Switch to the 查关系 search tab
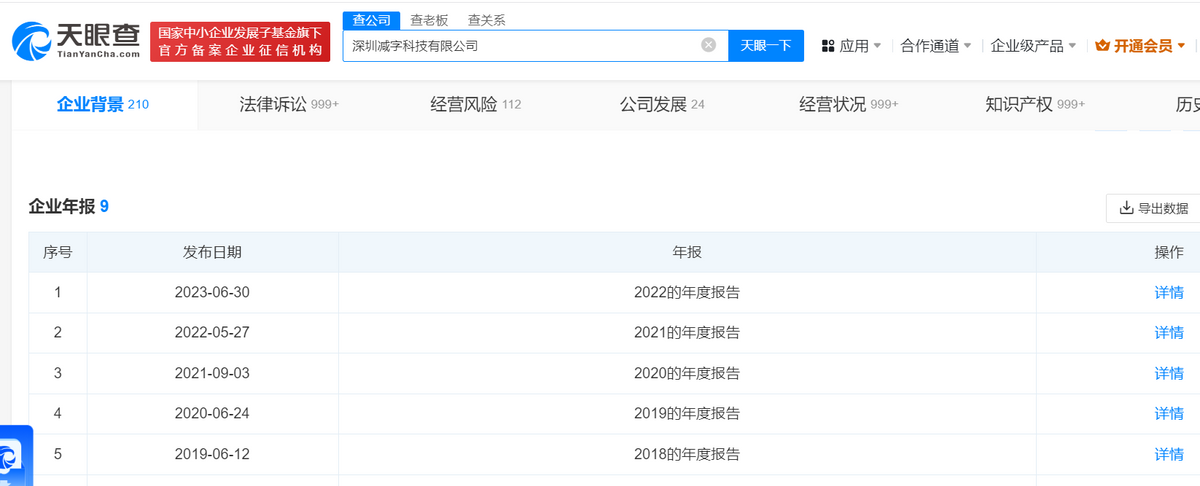This screenshot has width=1200, height=486. tap(486, 20)
